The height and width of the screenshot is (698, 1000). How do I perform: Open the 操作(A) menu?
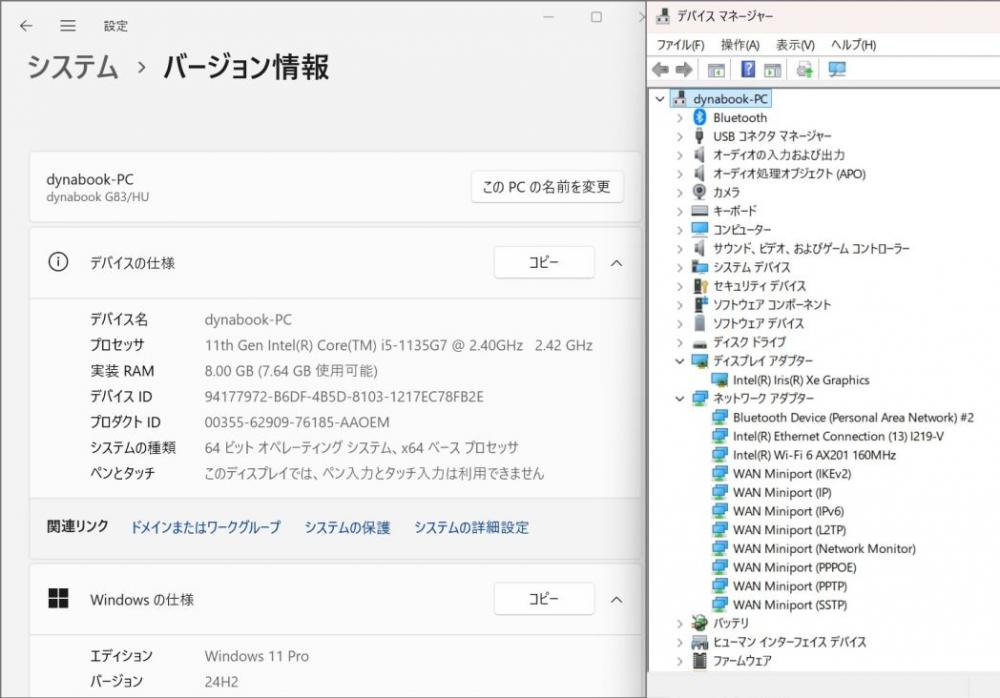coord(740,45)
